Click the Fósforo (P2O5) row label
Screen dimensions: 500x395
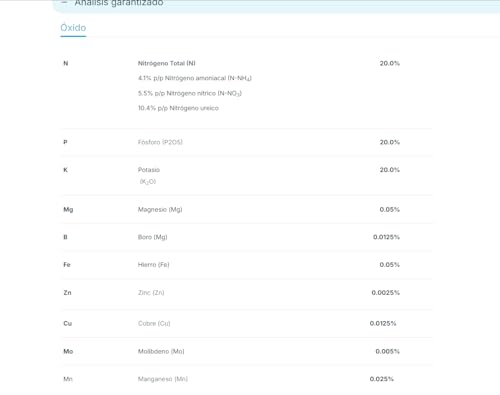[x=160, y=142]
